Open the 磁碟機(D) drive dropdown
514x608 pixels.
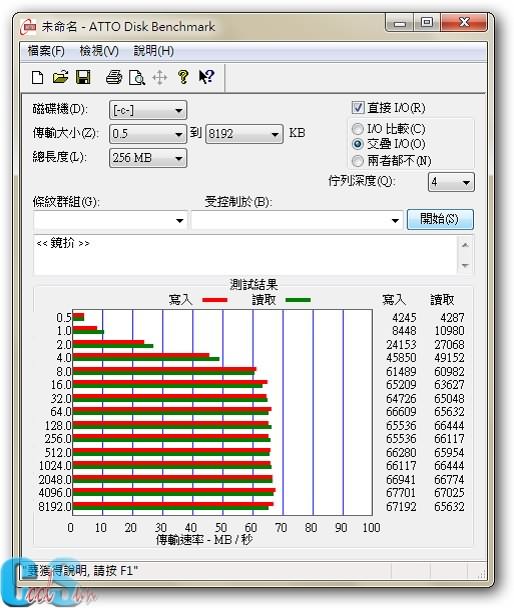pyautogui.click(x=148, y=110)
